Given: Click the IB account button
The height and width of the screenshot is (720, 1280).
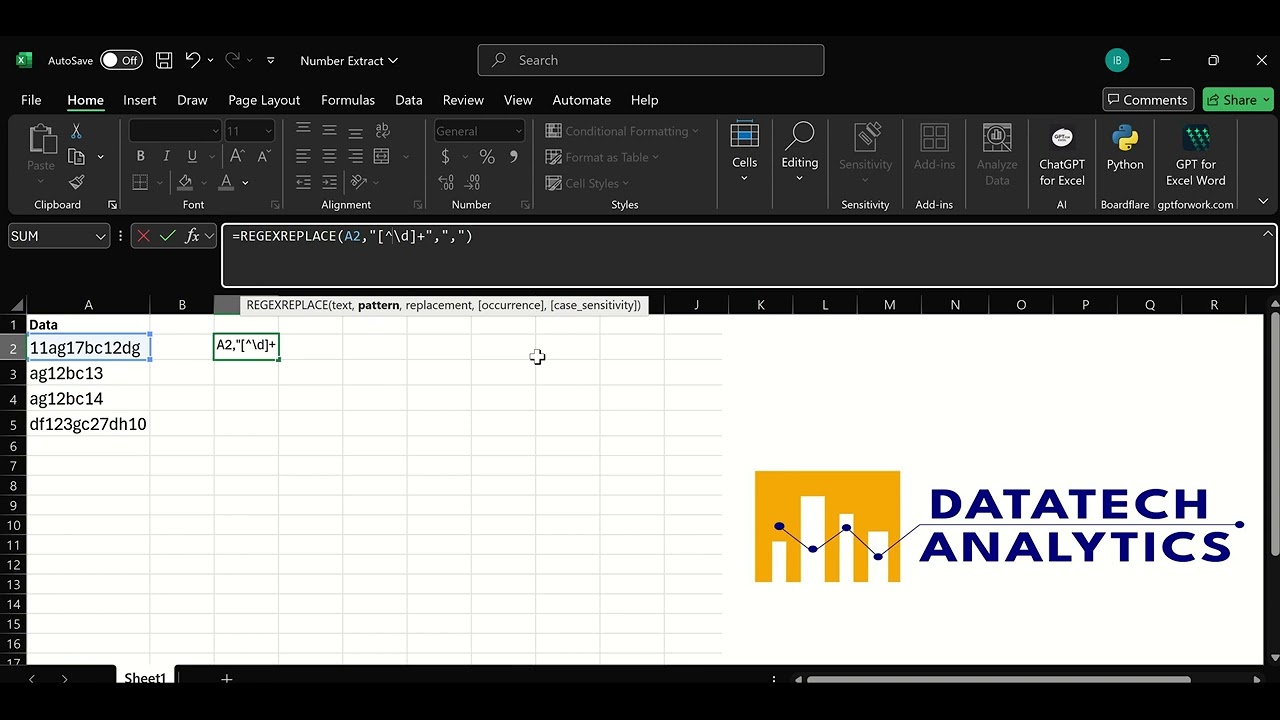Looking at the screenshot, I should coord(1117,60).
